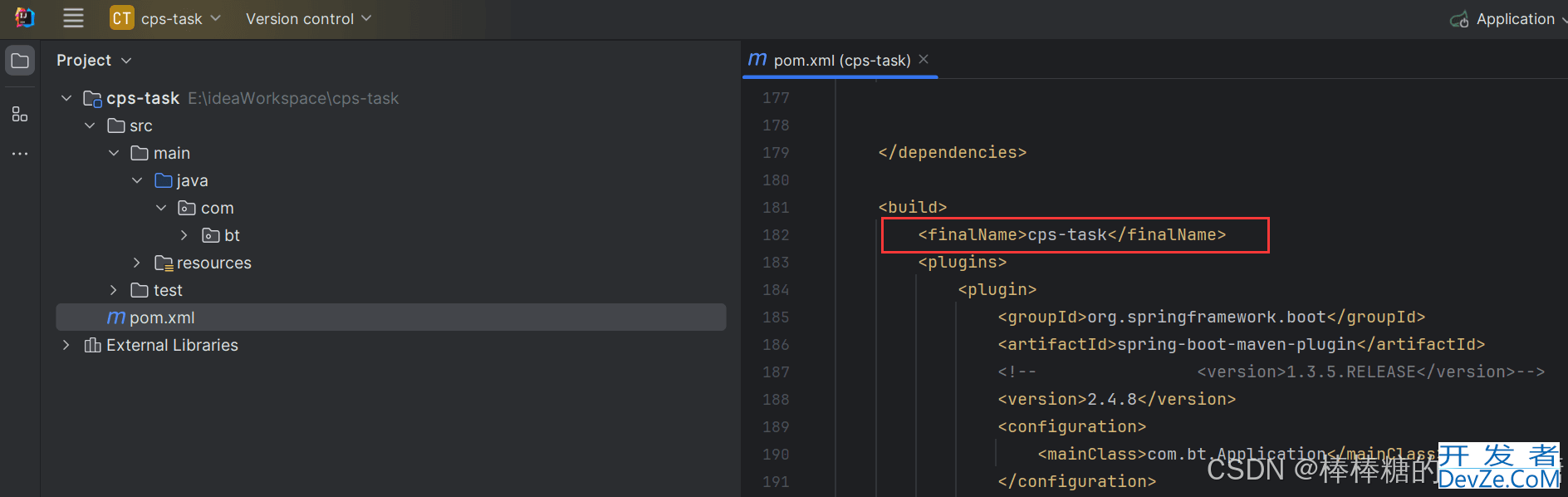Open the Structure tool window icon
This screenshot has width=1568, height=497.
tap(20, 114)
